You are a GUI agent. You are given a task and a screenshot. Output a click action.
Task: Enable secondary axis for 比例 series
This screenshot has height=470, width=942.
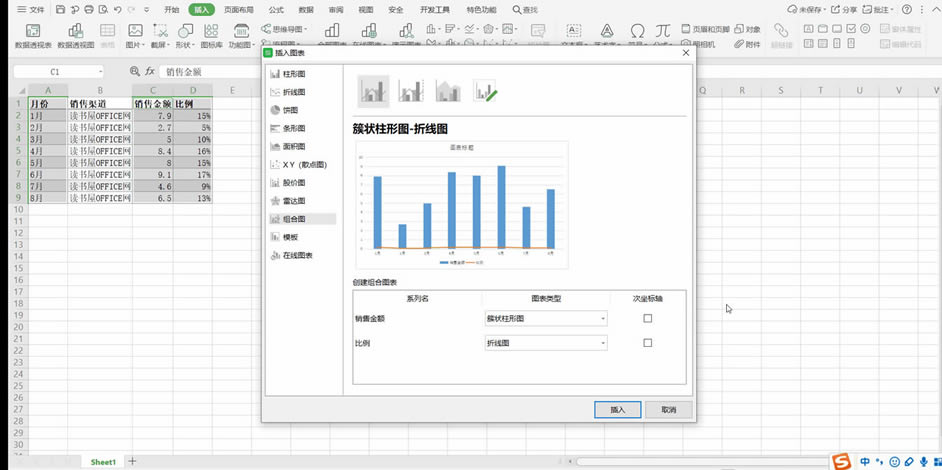pyautogui.click(x=647, y=343)
